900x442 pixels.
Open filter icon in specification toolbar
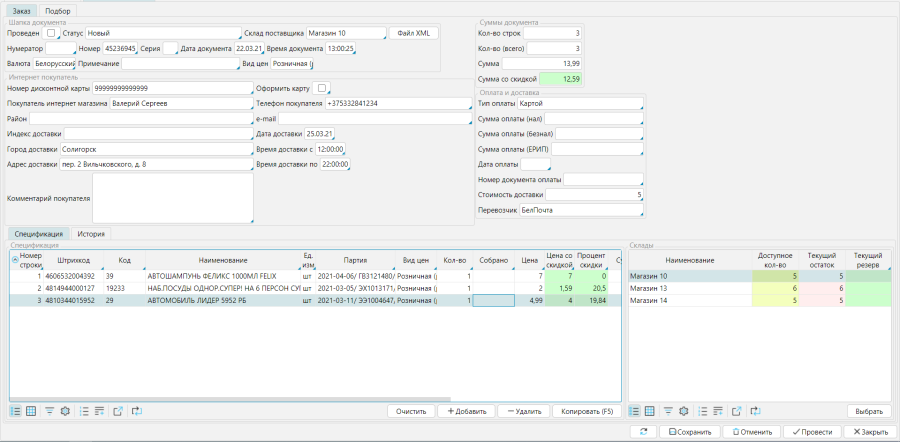click(50, 411)
